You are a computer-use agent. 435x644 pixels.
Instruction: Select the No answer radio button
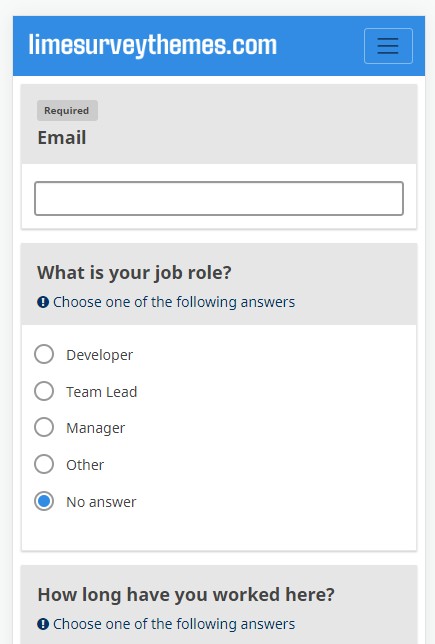(x=44, y=501)
